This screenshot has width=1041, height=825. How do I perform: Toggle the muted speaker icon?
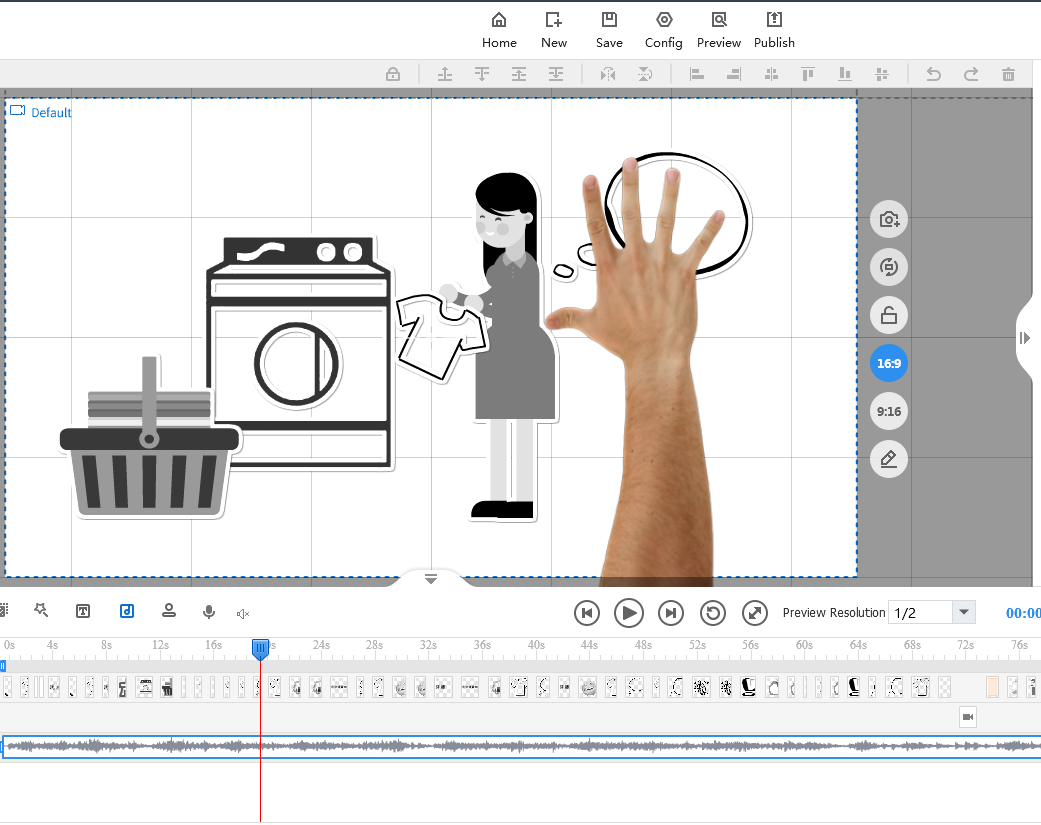point(243,613)
